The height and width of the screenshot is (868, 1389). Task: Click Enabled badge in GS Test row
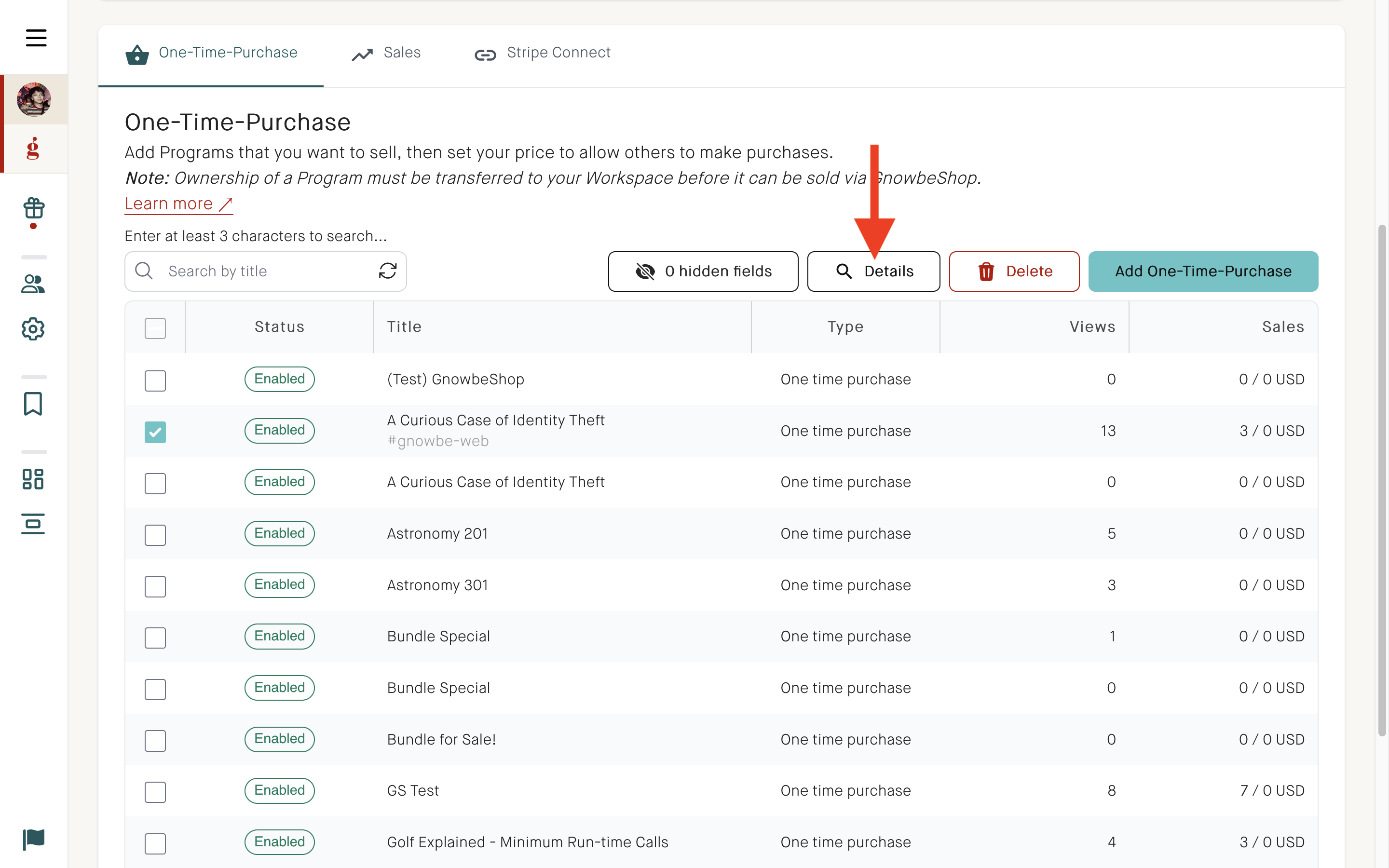(x=280, y=790)
